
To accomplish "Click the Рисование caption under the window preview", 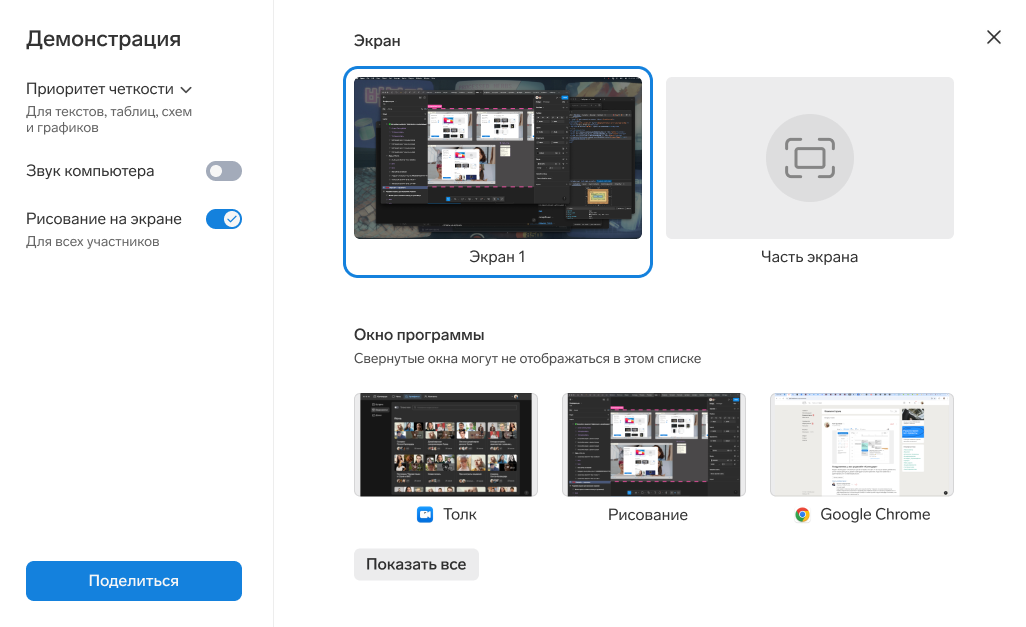I will point(647,515).
